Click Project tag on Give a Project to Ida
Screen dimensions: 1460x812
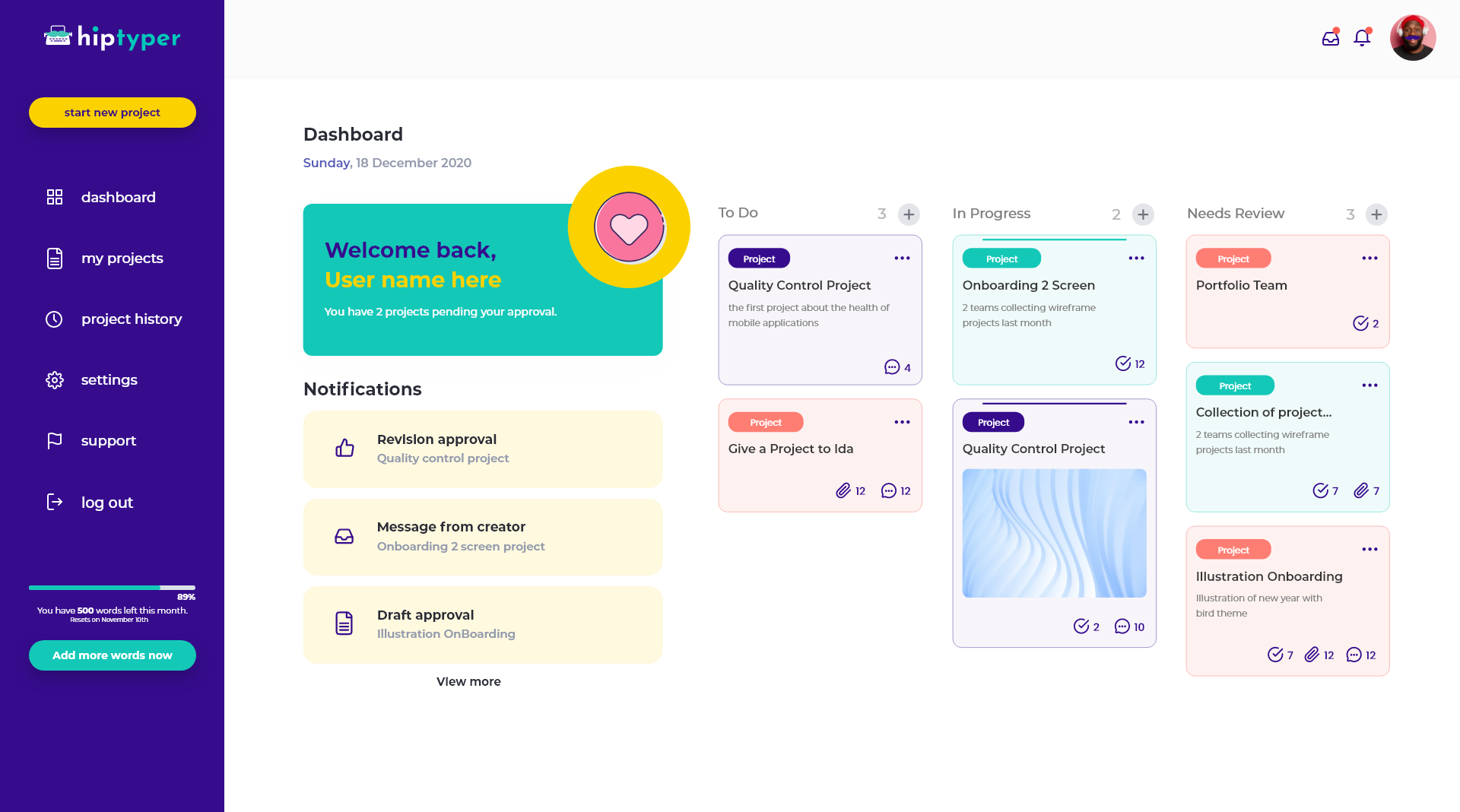point(766,422)
